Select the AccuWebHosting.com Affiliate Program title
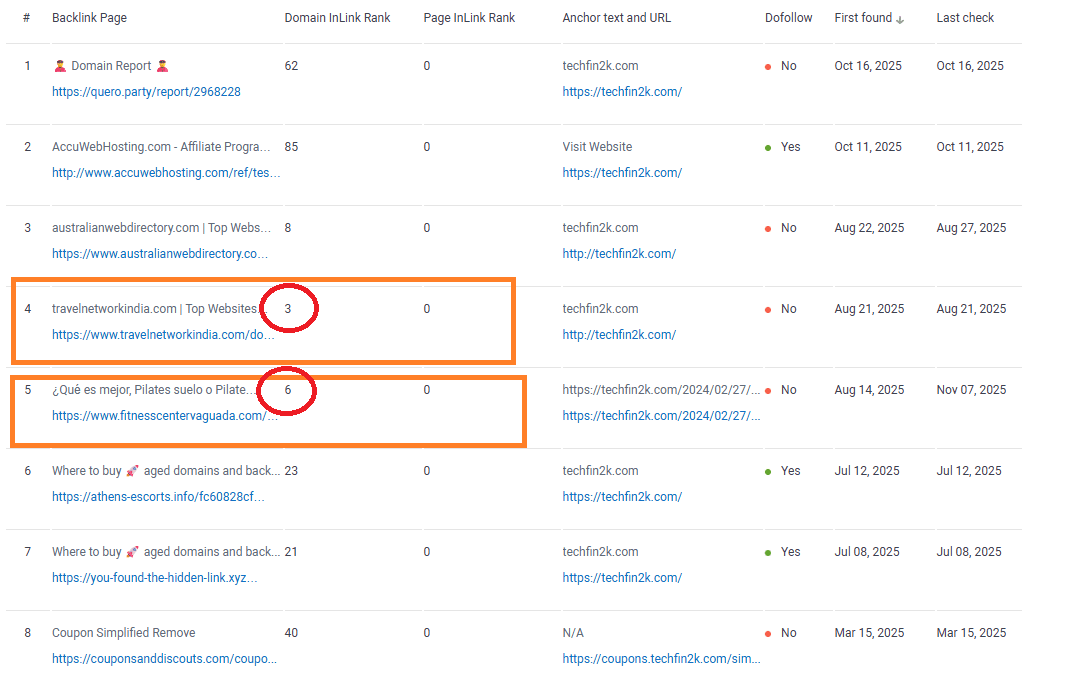Screen dimensions: 1085x697 161,147
